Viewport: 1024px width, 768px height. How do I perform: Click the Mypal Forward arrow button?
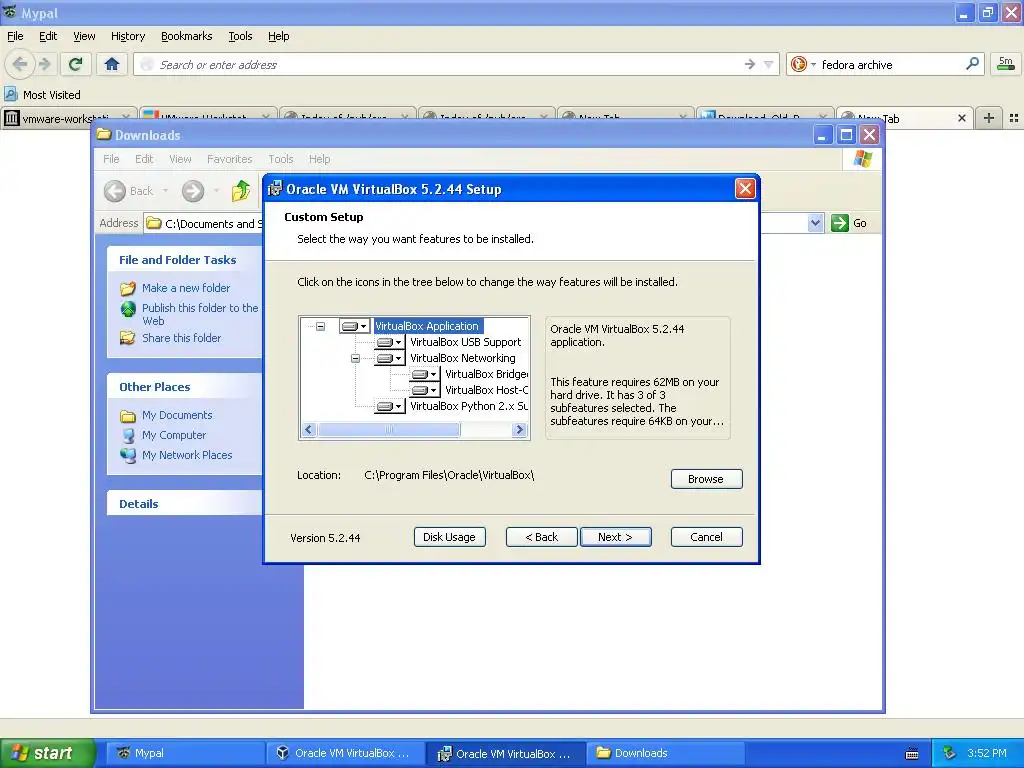(x=44, y=64)
